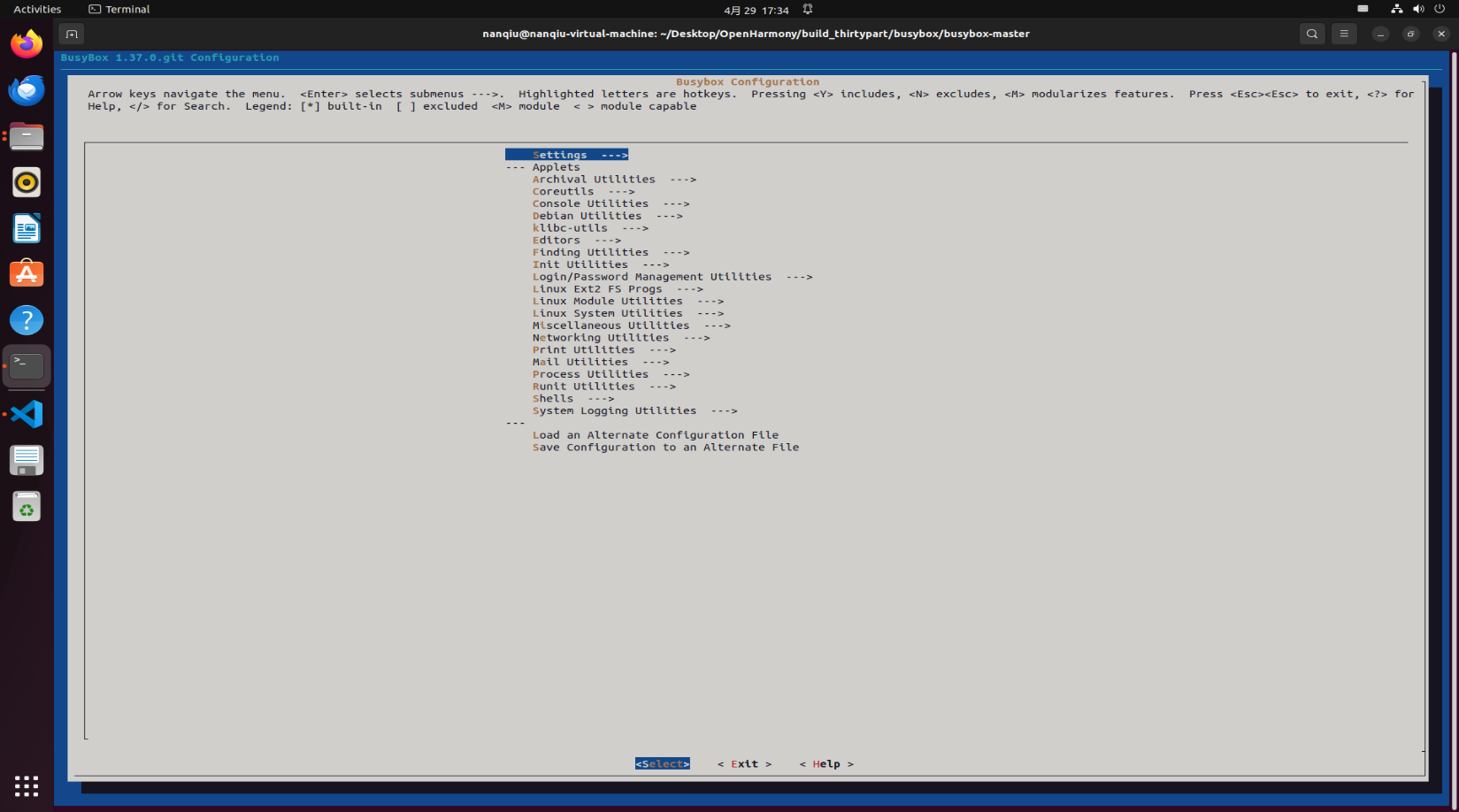This screenshot has width=1459, height=812.
Task: Expand Linux System Utilities
Action: click(x=628, y=314)
